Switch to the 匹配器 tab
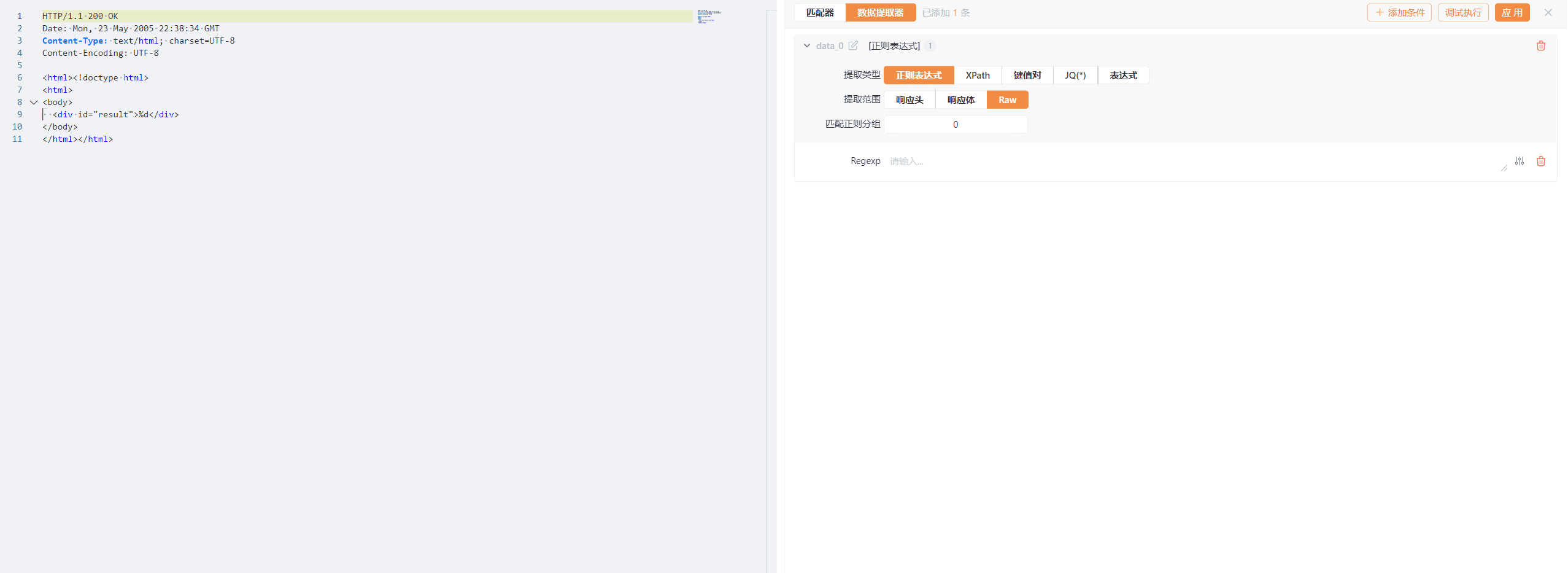Image resolution: width=1568 pixels, height=573 pixels. [x=819, y=12]
